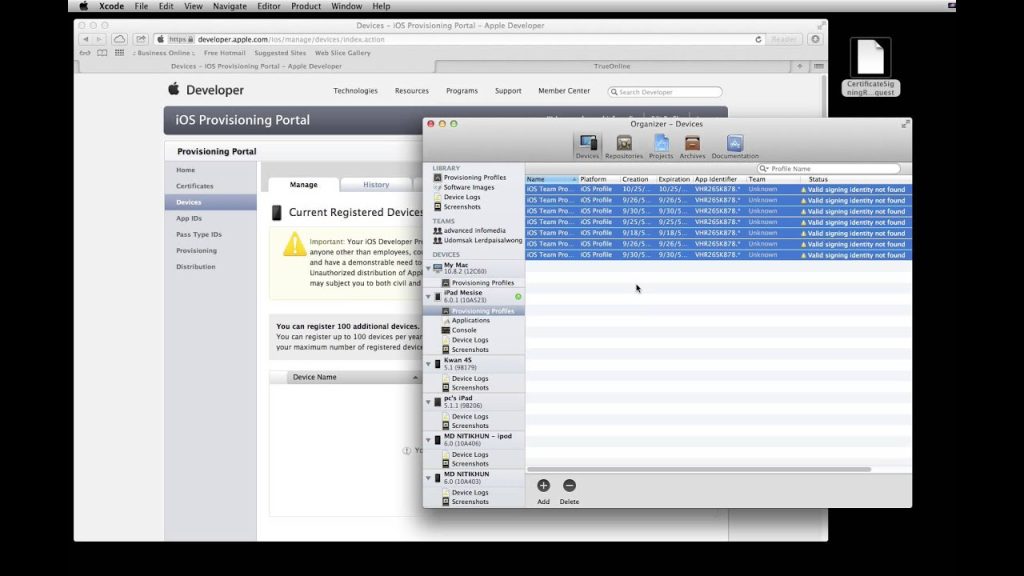Open Documentation in Organizer toolbar
Viewport: 1024px width, 576px height.
[735, 146]
